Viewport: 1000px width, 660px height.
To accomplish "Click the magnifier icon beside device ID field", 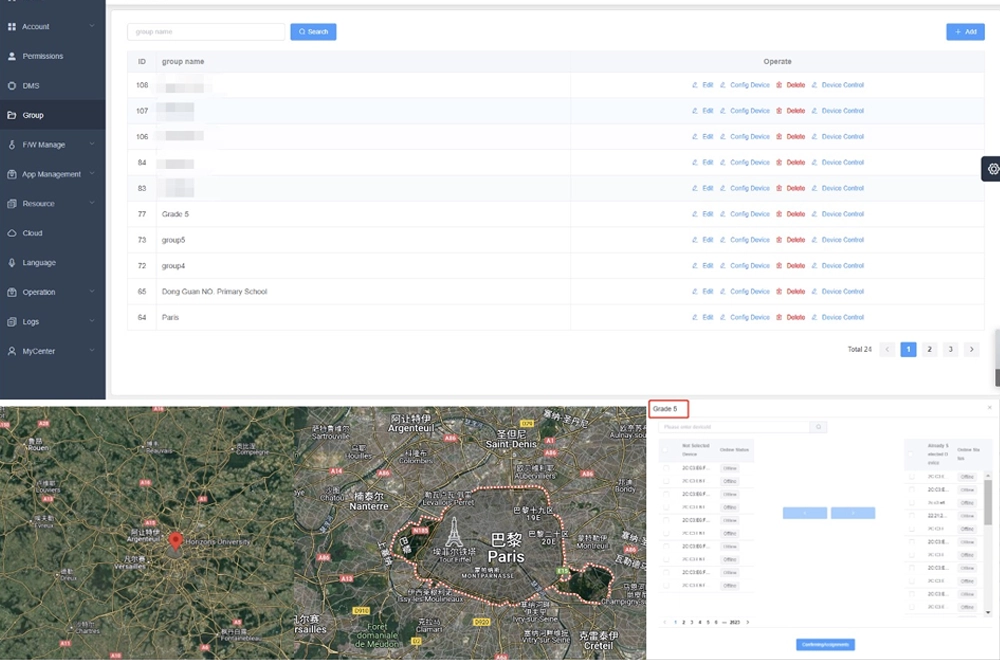I will pos(818,427).
